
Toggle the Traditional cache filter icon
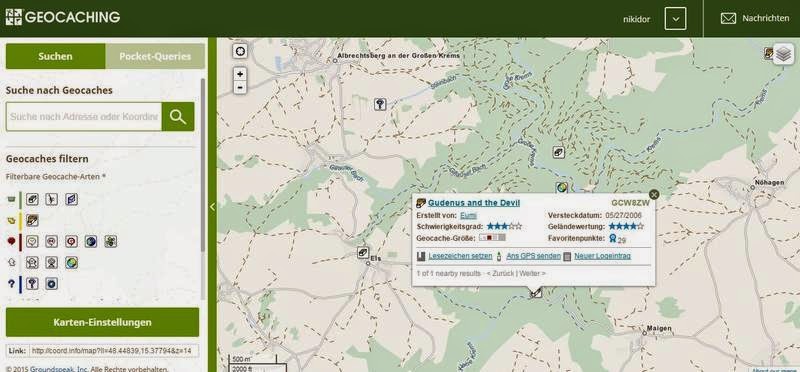(32, 199)
